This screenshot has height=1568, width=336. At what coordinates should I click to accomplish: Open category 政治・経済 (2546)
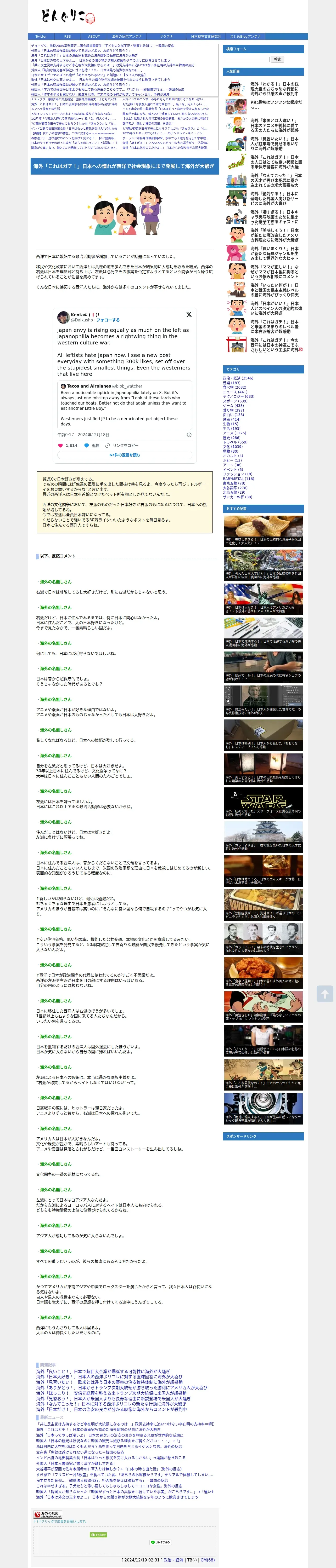click(x=238, y=378)
